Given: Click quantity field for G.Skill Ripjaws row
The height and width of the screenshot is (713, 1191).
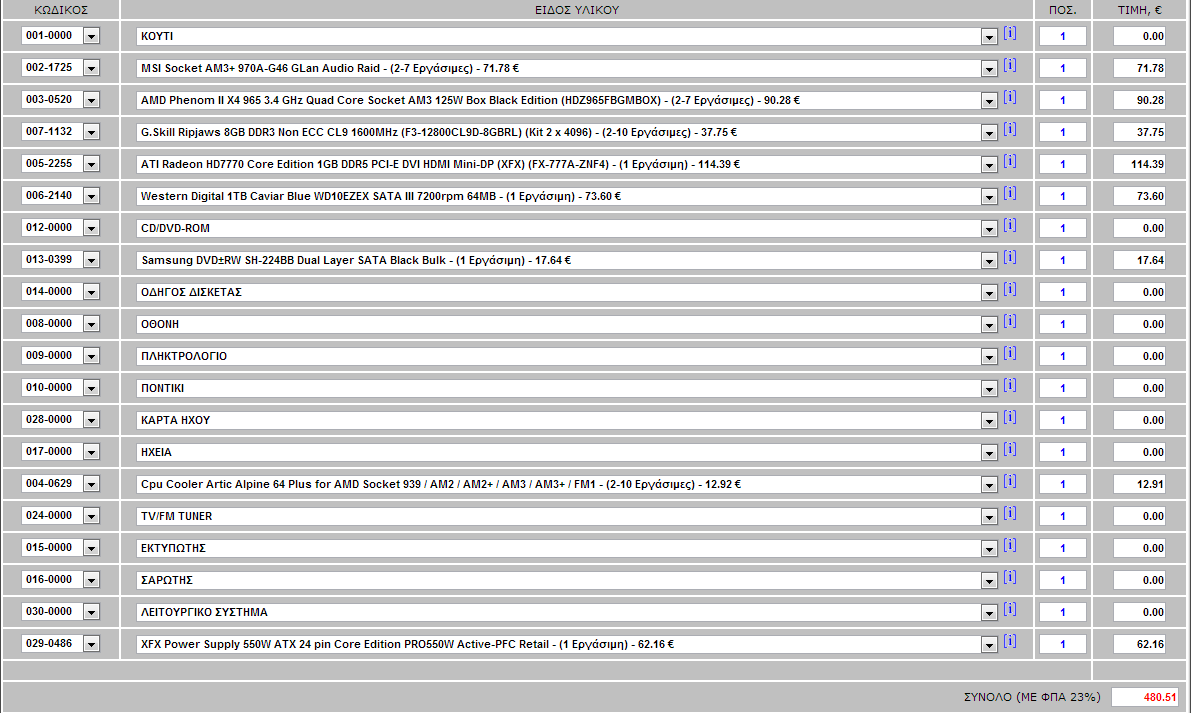Looking at the screenshot, I should pyautogui.click(x=1063, y=132).
